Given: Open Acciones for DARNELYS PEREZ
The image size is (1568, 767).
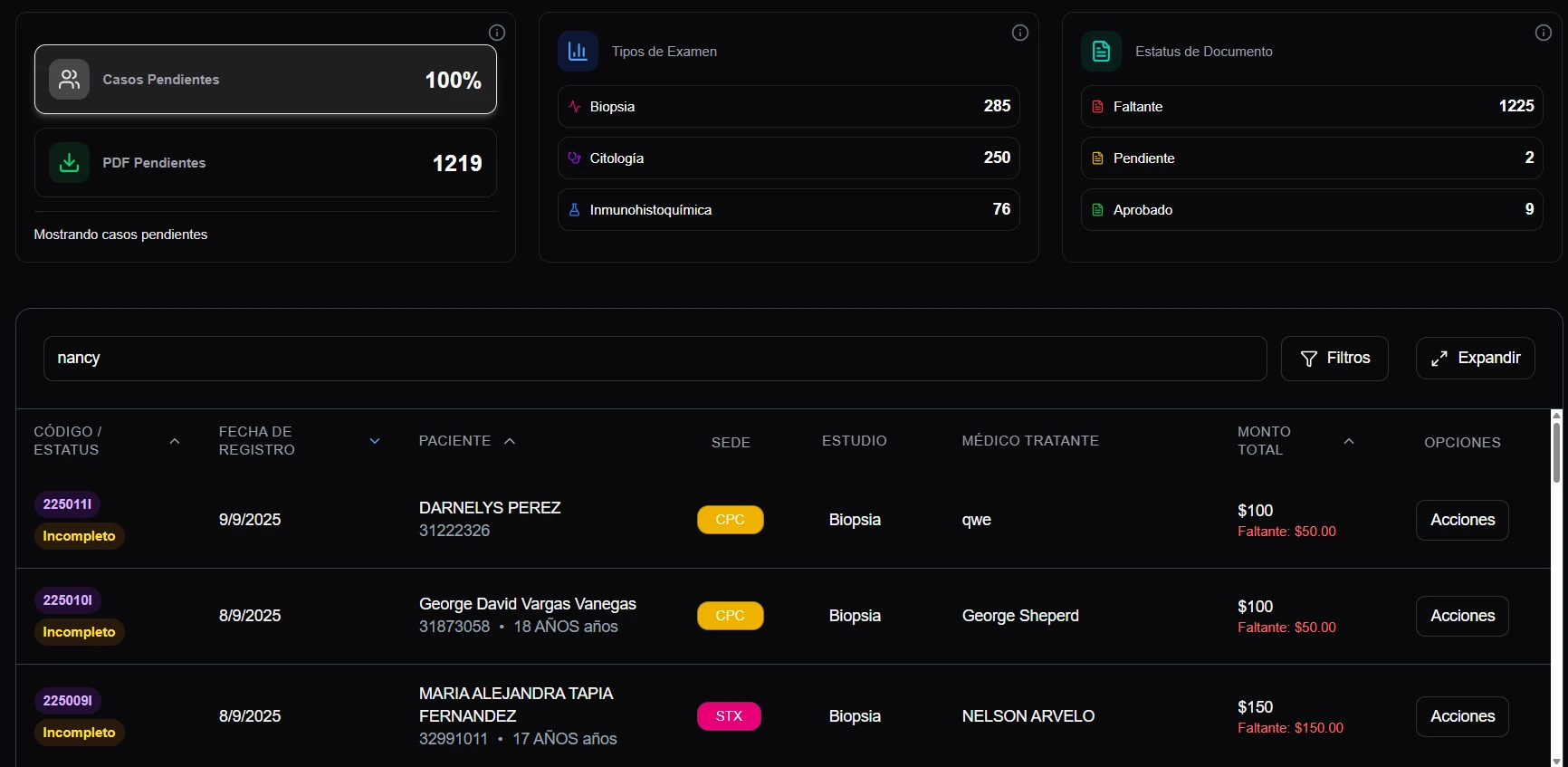Looking at the screenshot, I should pyautogui.click(x=1462, y=520).
